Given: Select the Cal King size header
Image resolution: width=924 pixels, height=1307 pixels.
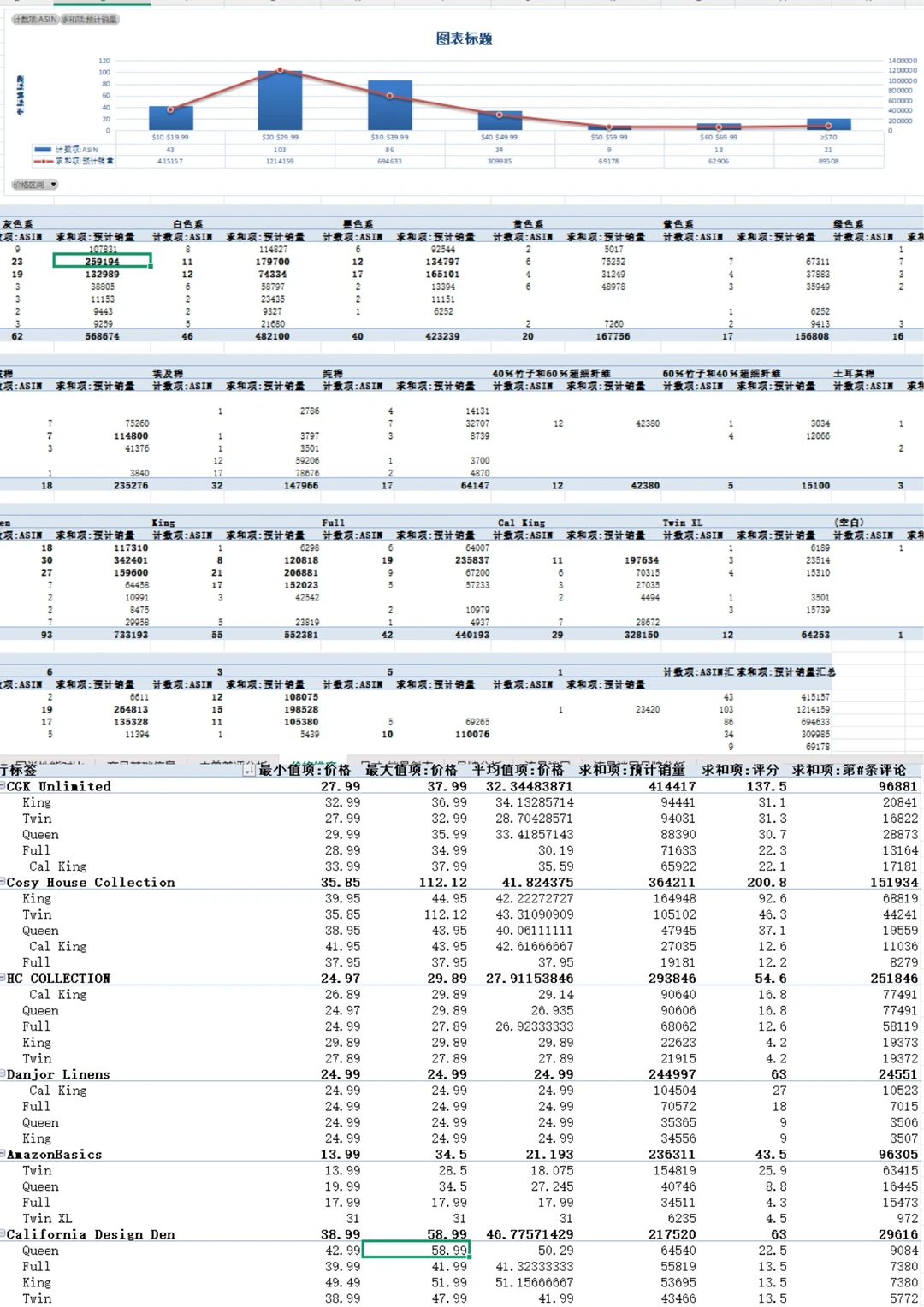Looking at the screenshot, I should [x=521, y=523].
